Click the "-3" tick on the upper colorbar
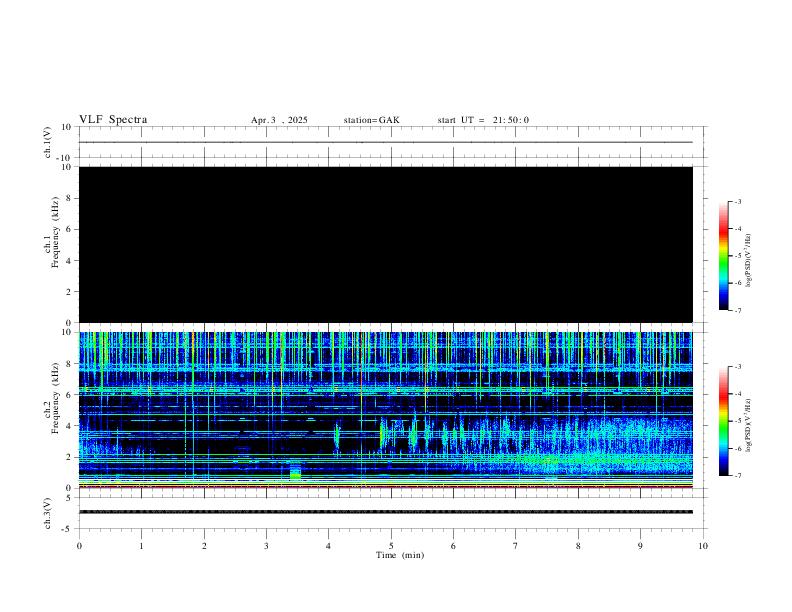The width and height of the screenshot is (792, 612). click(x=737, y=201)
